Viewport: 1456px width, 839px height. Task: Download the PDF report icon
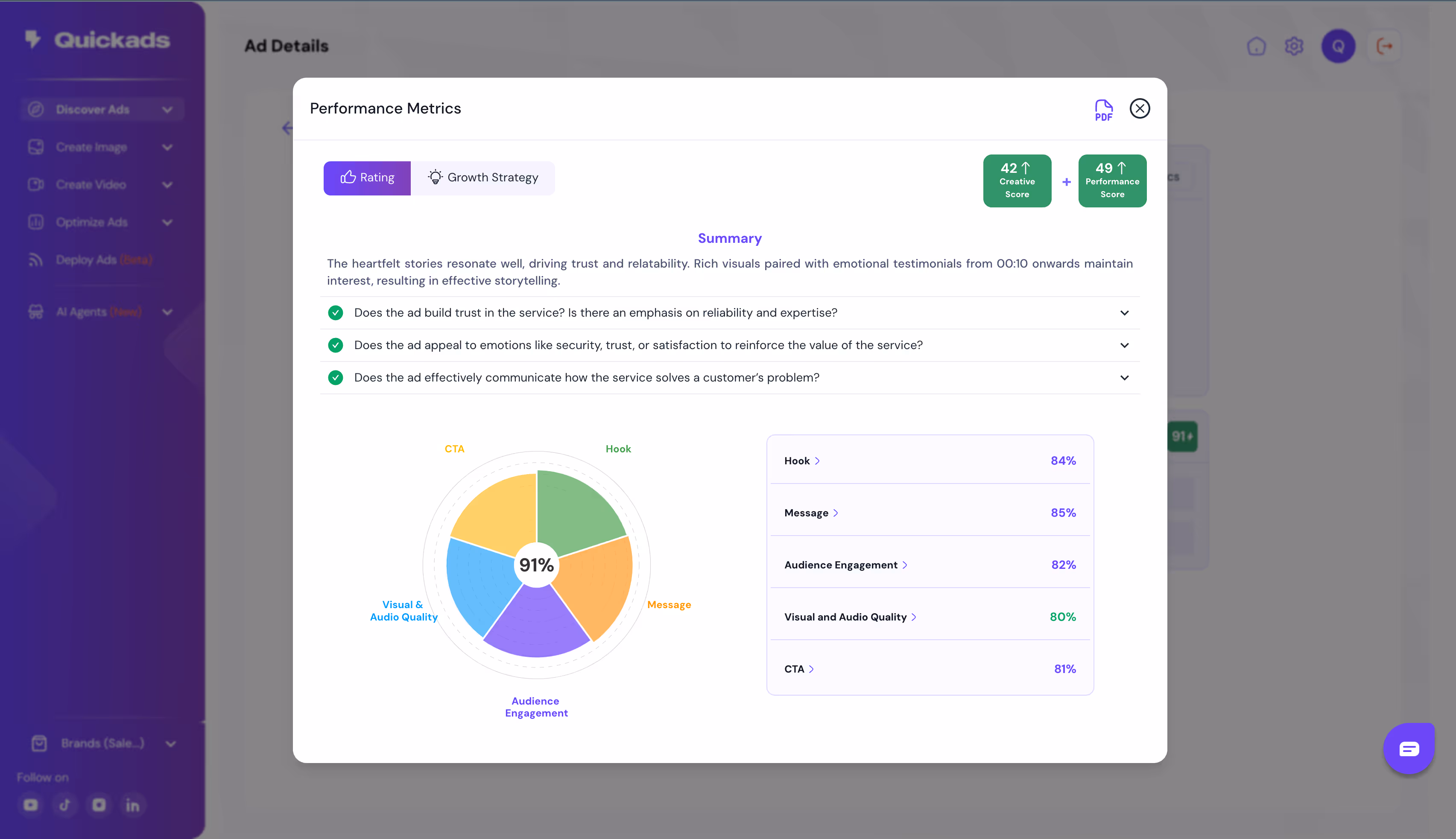coord(1103,110)
